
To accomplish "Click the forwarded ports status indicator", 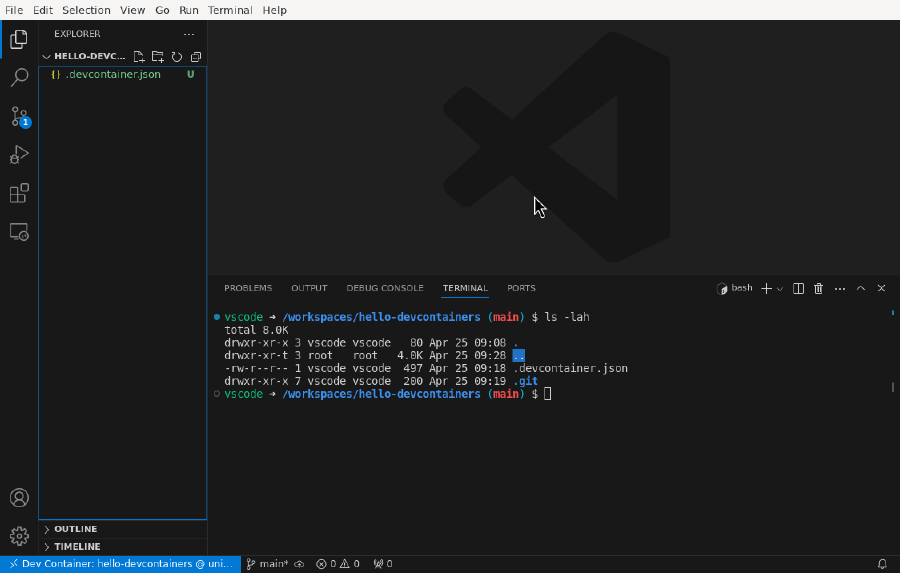I will 383,564.
